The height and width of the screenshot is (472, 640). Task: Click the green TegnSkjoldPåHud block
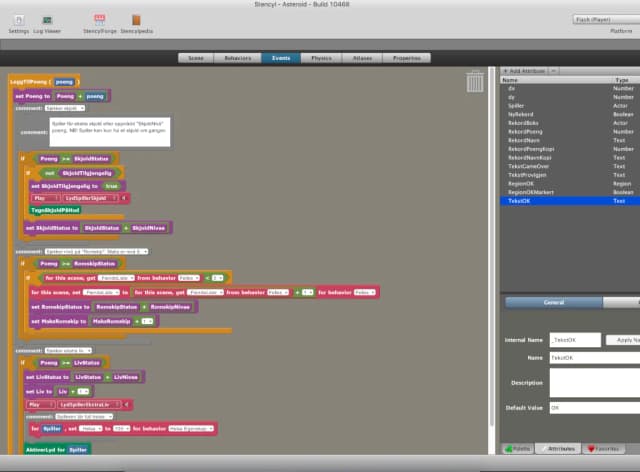click(x=55, y=210)
